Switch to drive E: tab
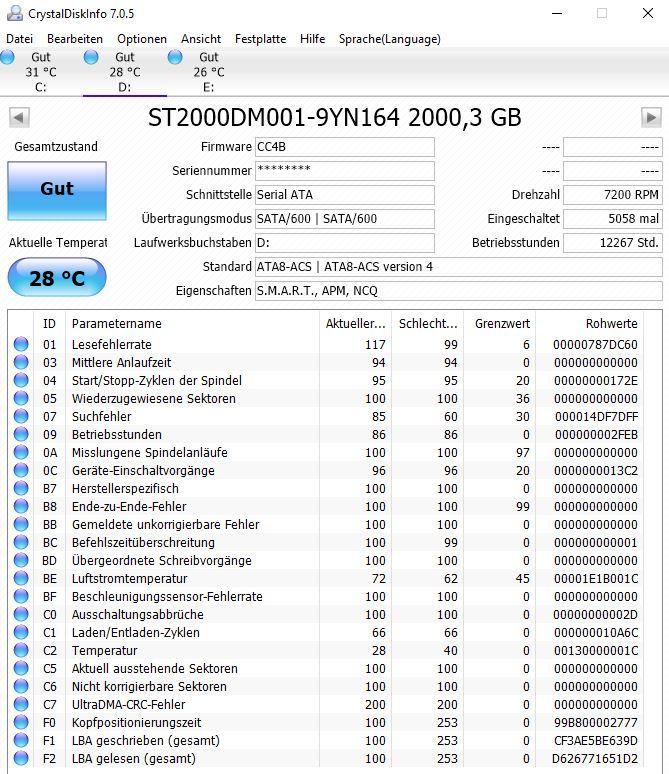Screen dimensions: 669x774 [x=209, y=72]
